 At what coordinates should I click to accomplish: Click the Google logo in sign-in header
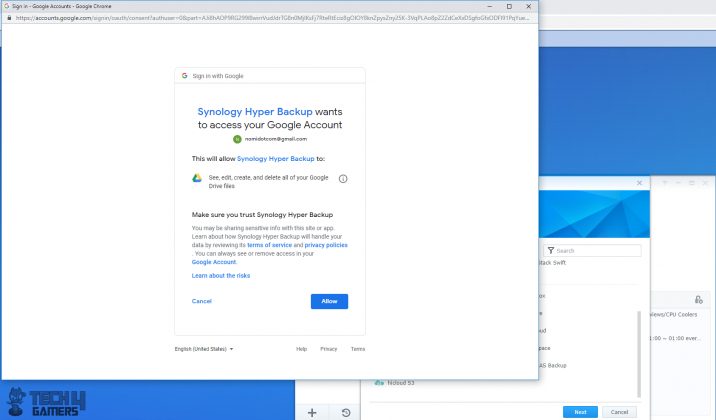[x=184, y=76]
